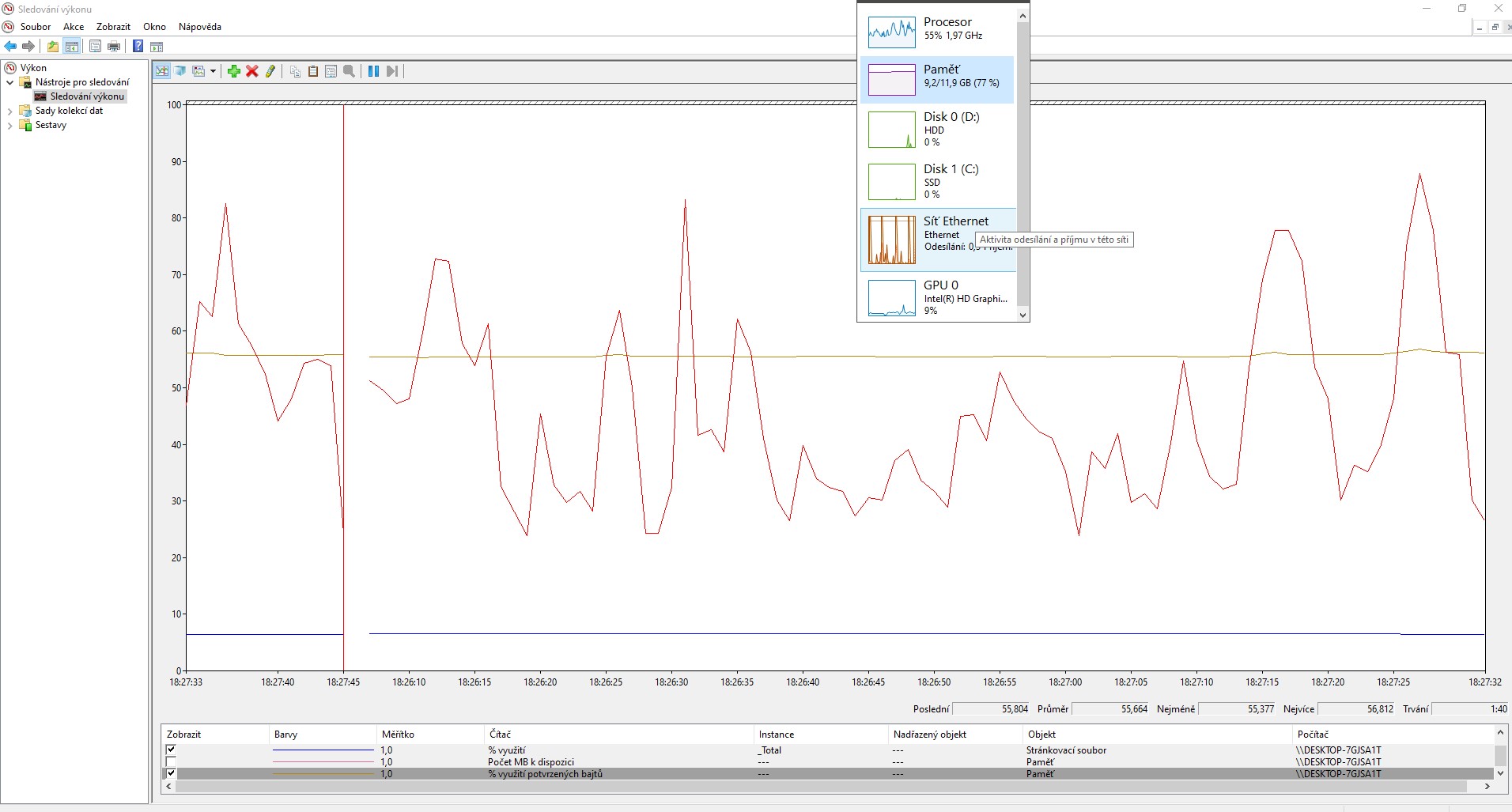Uncheck the '% využití' Stránkovací soubor checkbox
This screenshot has width=1512, height=812.
tap(171, 750)
